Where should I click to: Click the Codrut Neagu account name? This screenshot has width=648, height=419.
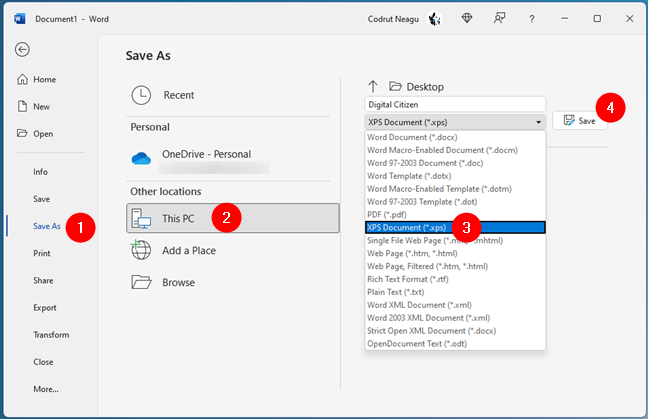click(393, 19)
